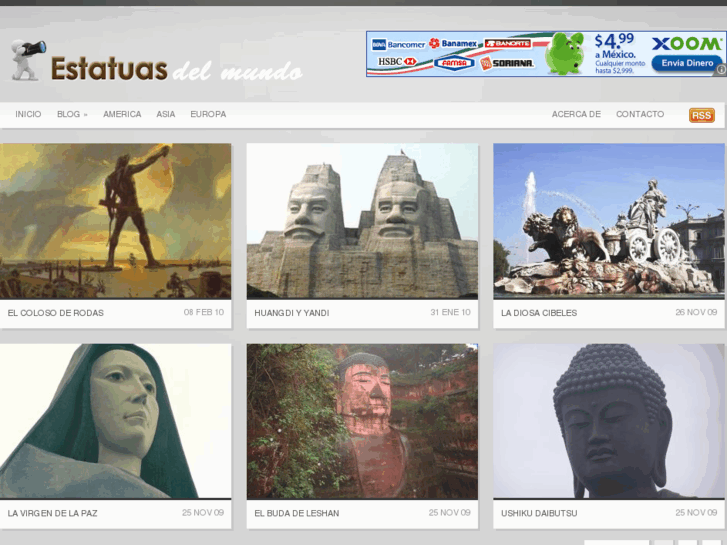Click the Envía Dinero button in the ad
Image resolution: width=727 pixels, height=545 pixels.
coord(687,64)
